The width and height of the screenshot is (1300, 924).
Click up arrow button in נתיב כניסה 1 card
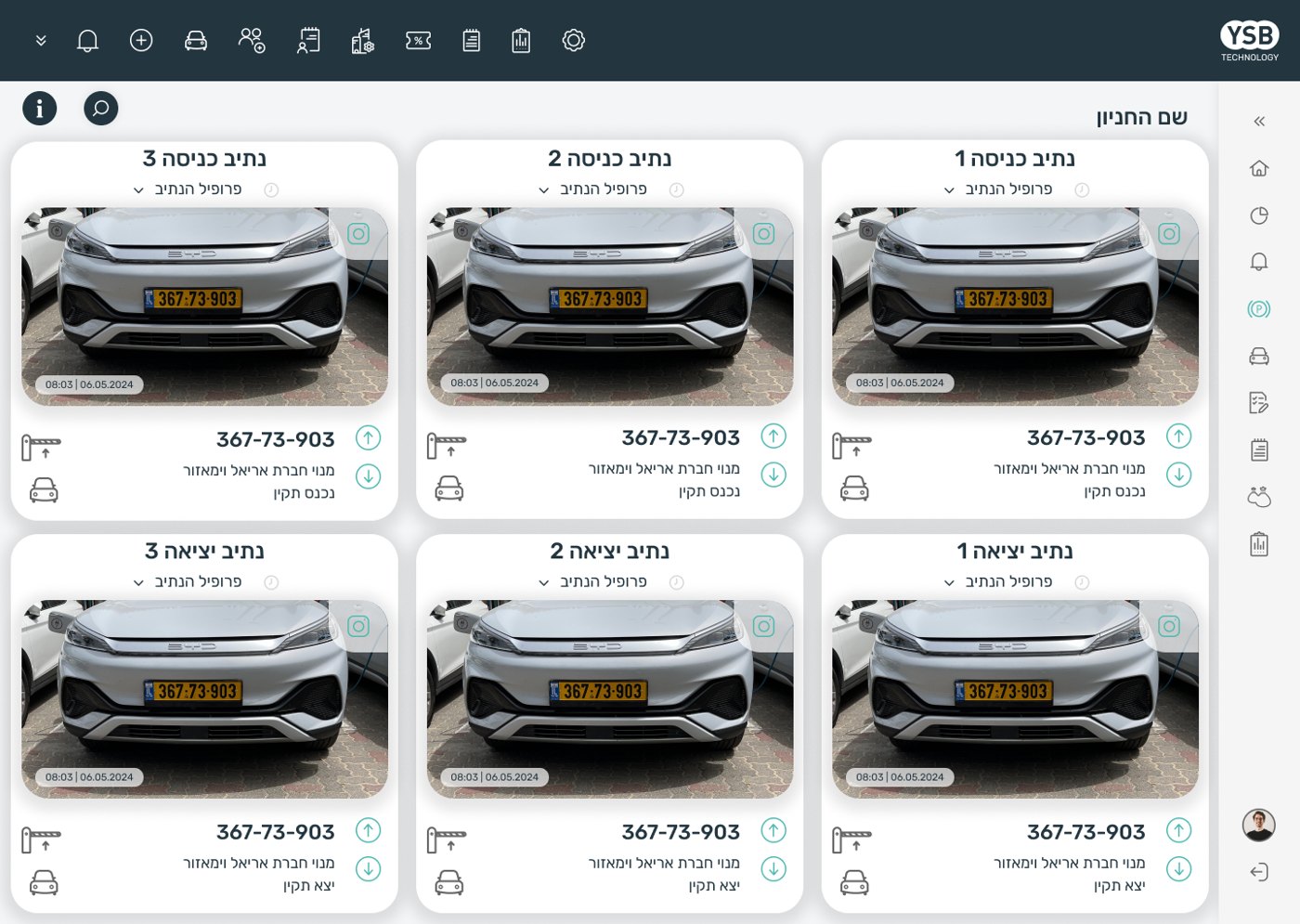coord(1179,436)
